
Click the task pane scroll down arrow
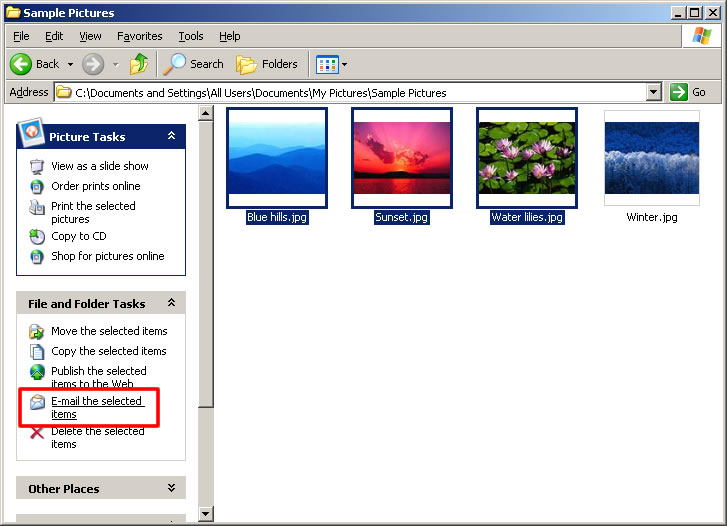pyautogui.click(x=205, y=514)
